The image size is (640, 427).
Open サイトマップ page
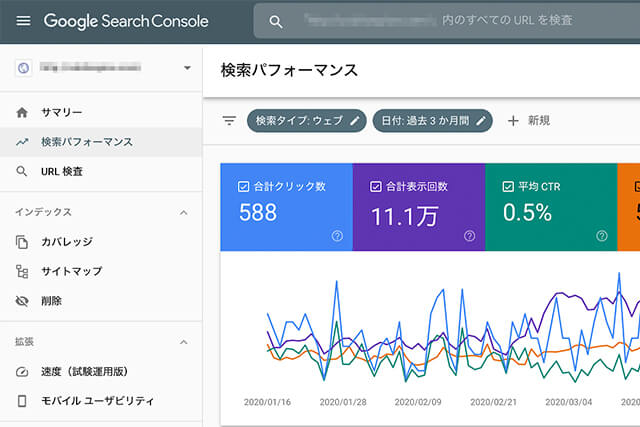[71, 271]
